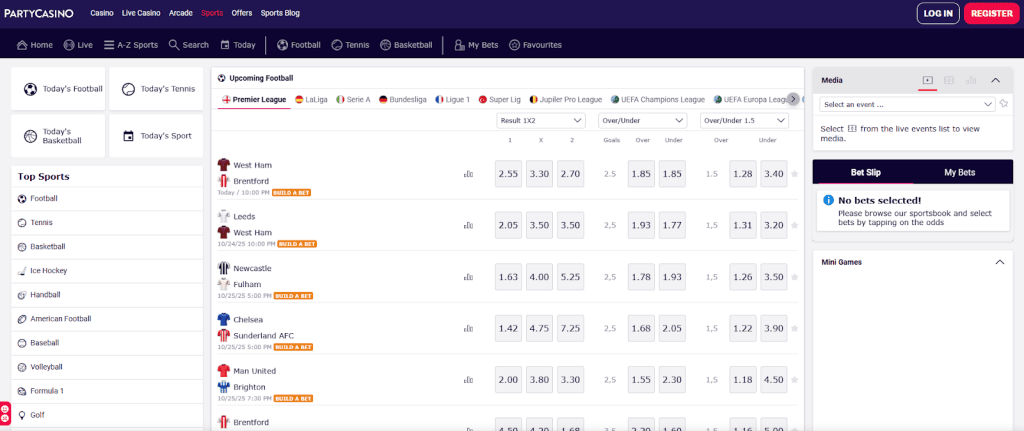Open the Today's Basketball tile
This screenshot has width=1024, height=431.
(x=58, y=136)
